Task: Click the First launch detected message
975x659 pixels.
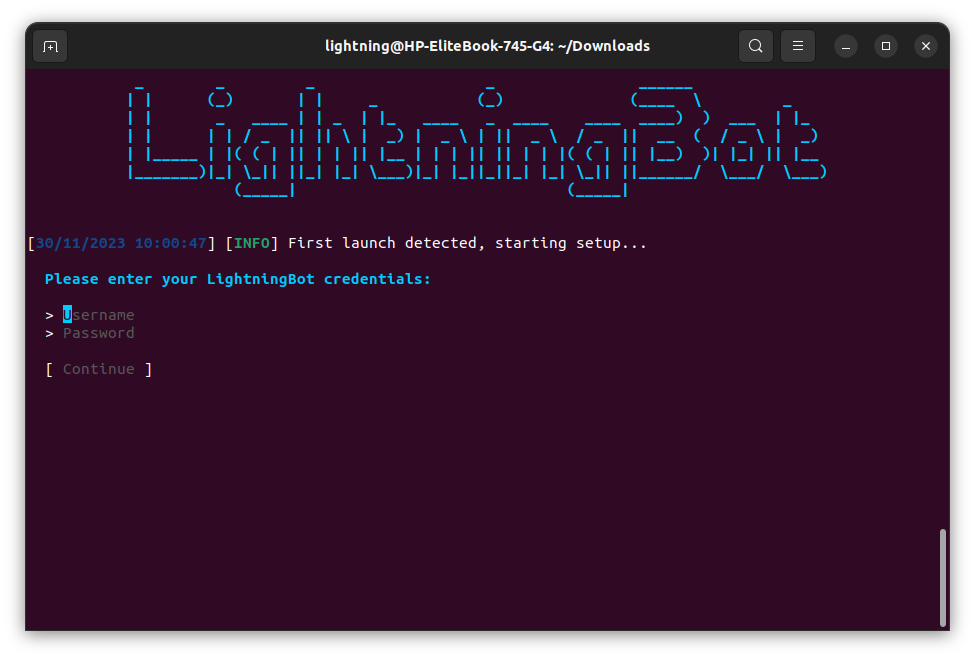Action: [x=470, y=242]
